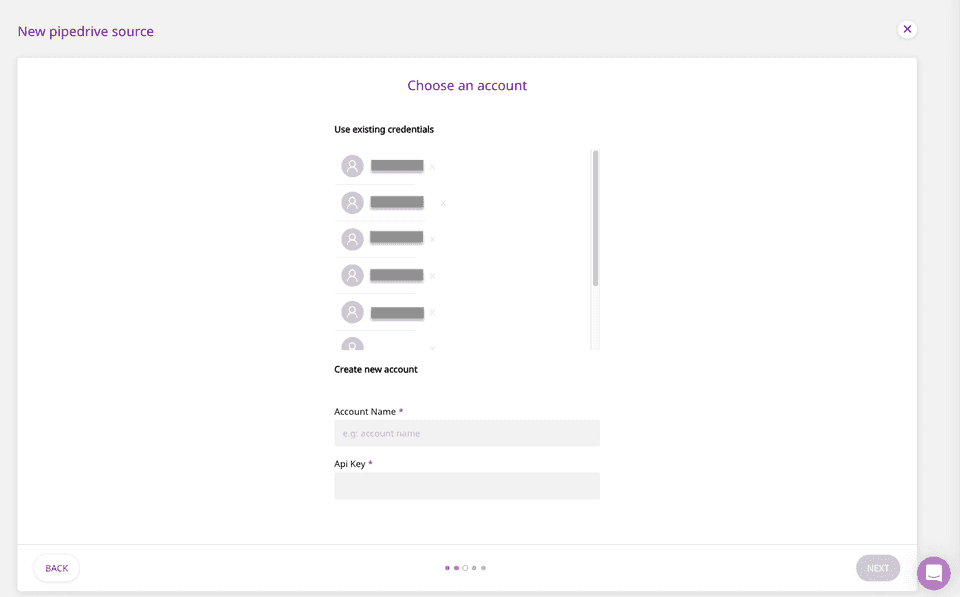The height and width of the screenshot is (597, 960).
Task: Open the Intercom chat messenger bubble
Action: click(x=933, y=573)
